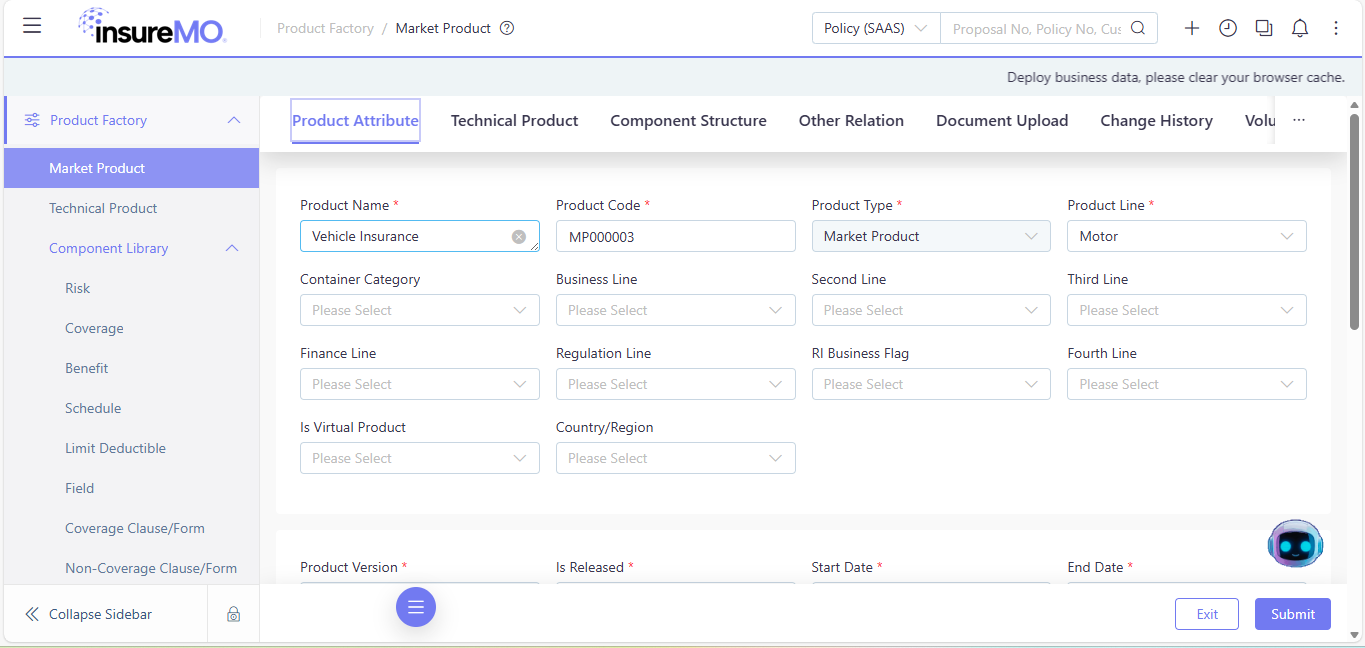Open the Business Line dropdown

coord(676,310)
